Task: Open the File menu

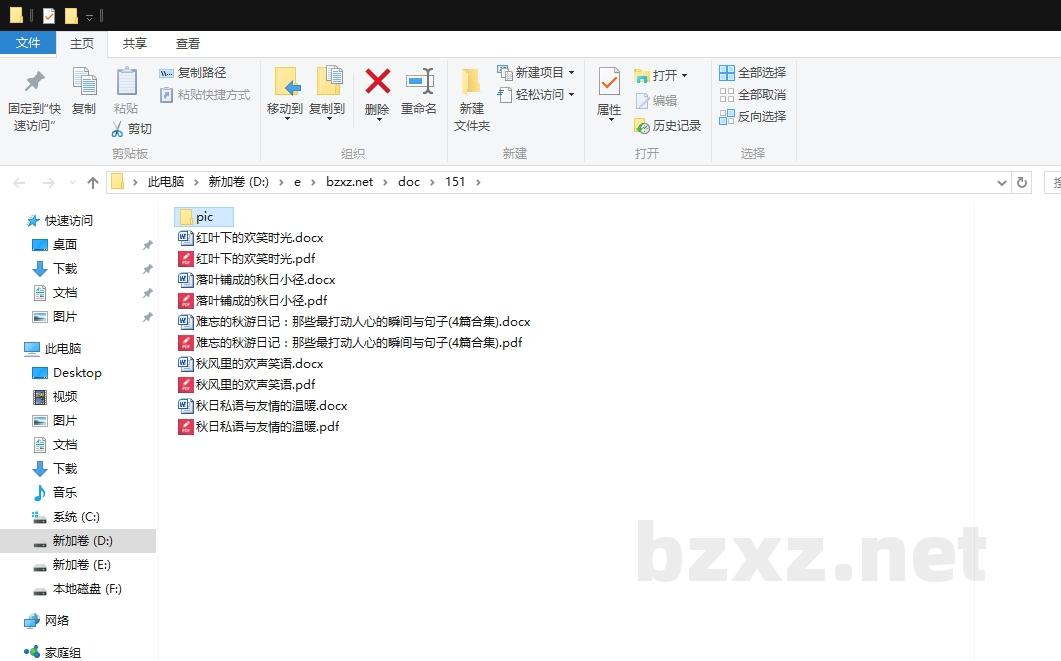Action: coord(28,44)
